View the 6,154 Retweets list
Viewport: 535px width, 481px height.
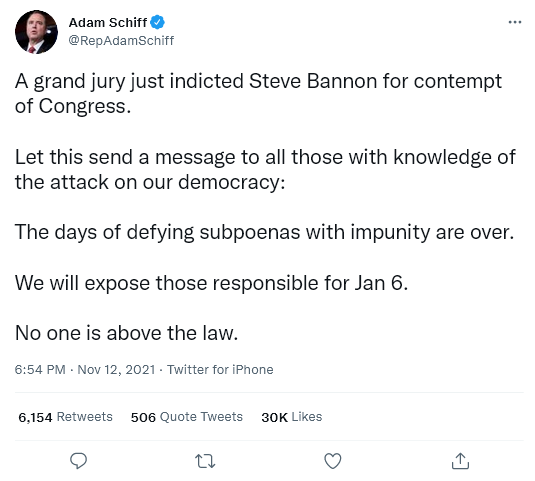[65, 417]
